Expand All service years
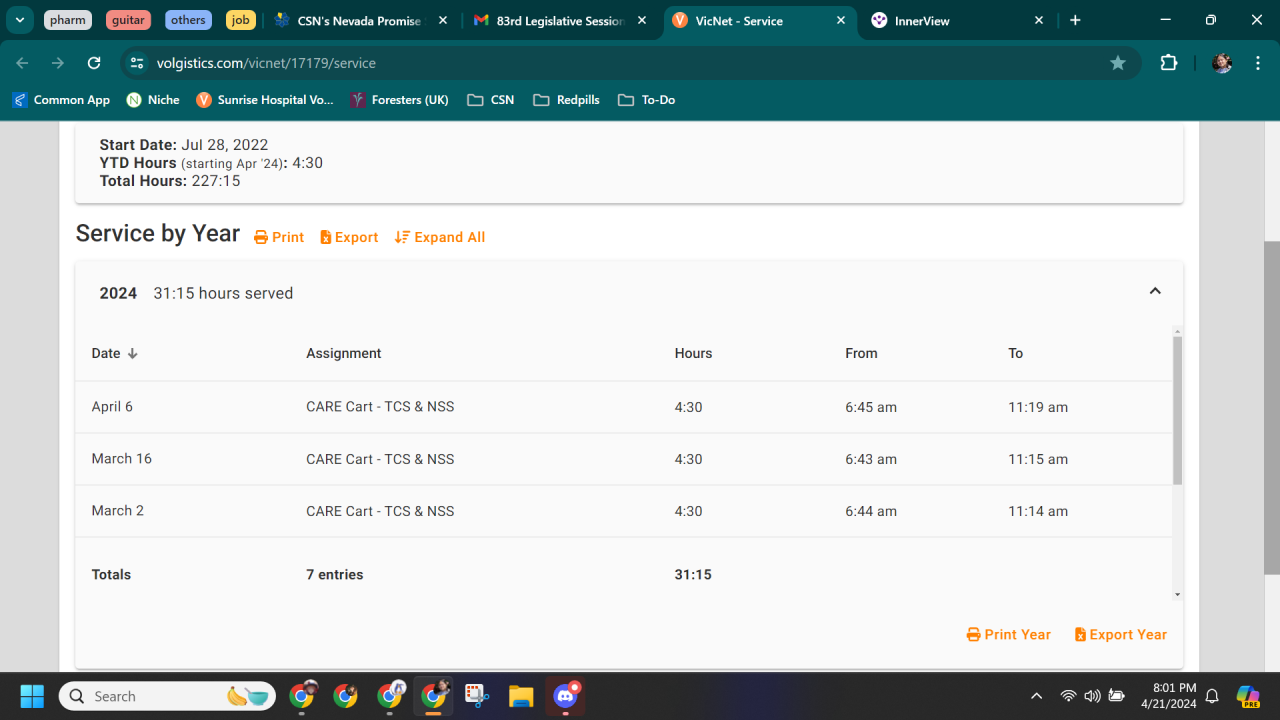This screenshot has width=1280, height=720. click(440, 237)
